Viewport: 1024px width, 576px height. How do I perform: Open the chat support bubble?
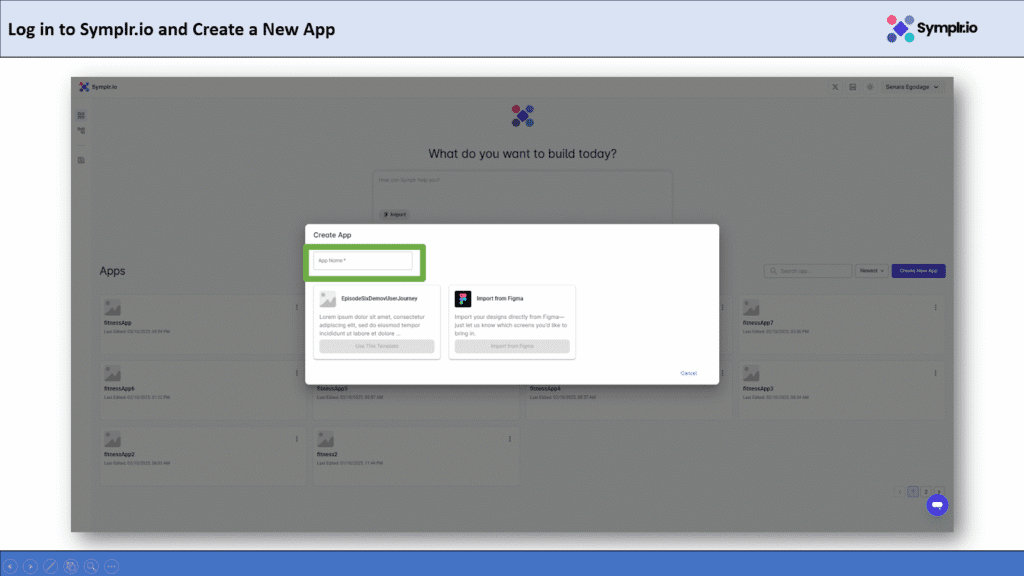(x=936, y=506)
